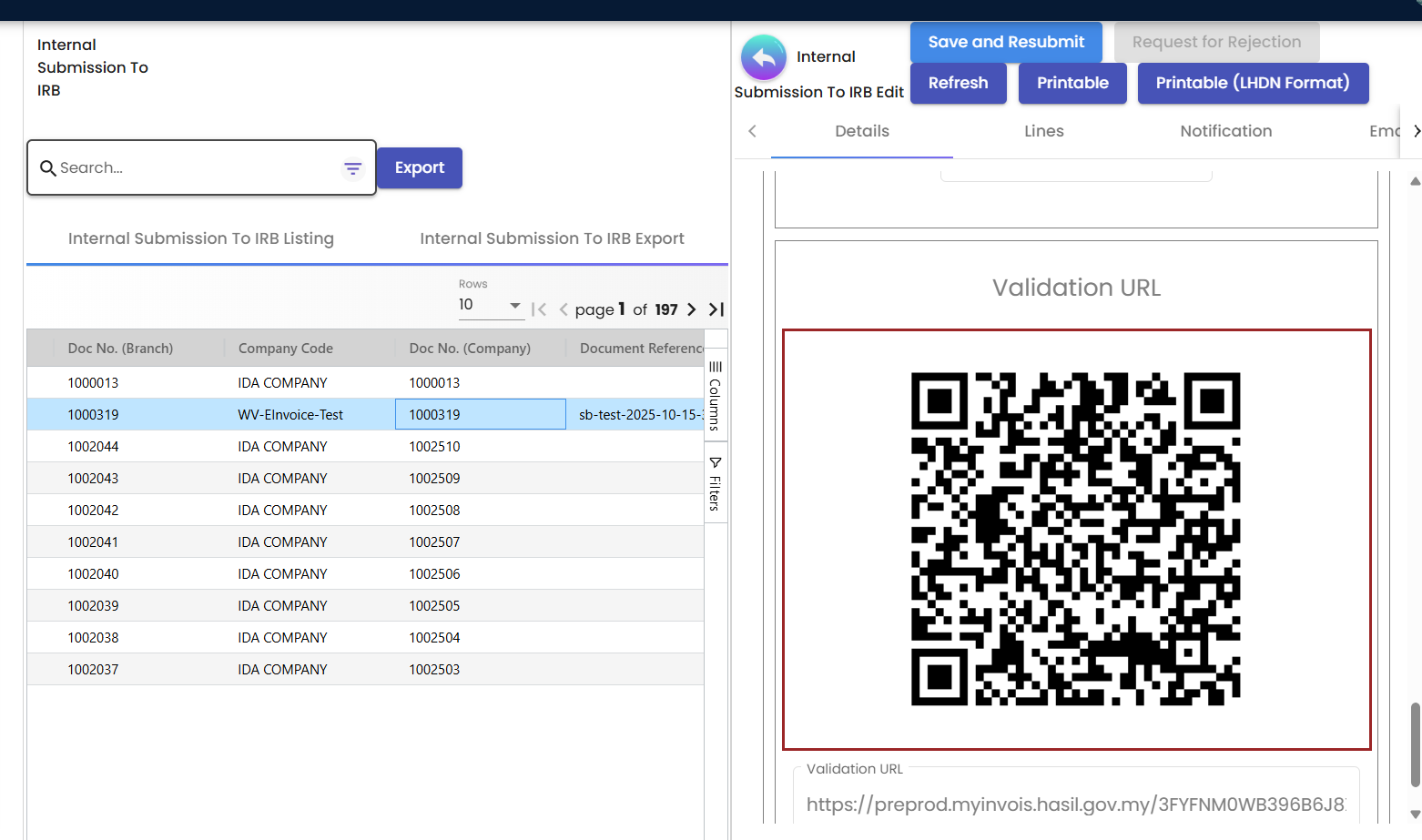The image size is (1422, 840).
Task: Open the Rows per page dropdown
Action: click(514, 306)
